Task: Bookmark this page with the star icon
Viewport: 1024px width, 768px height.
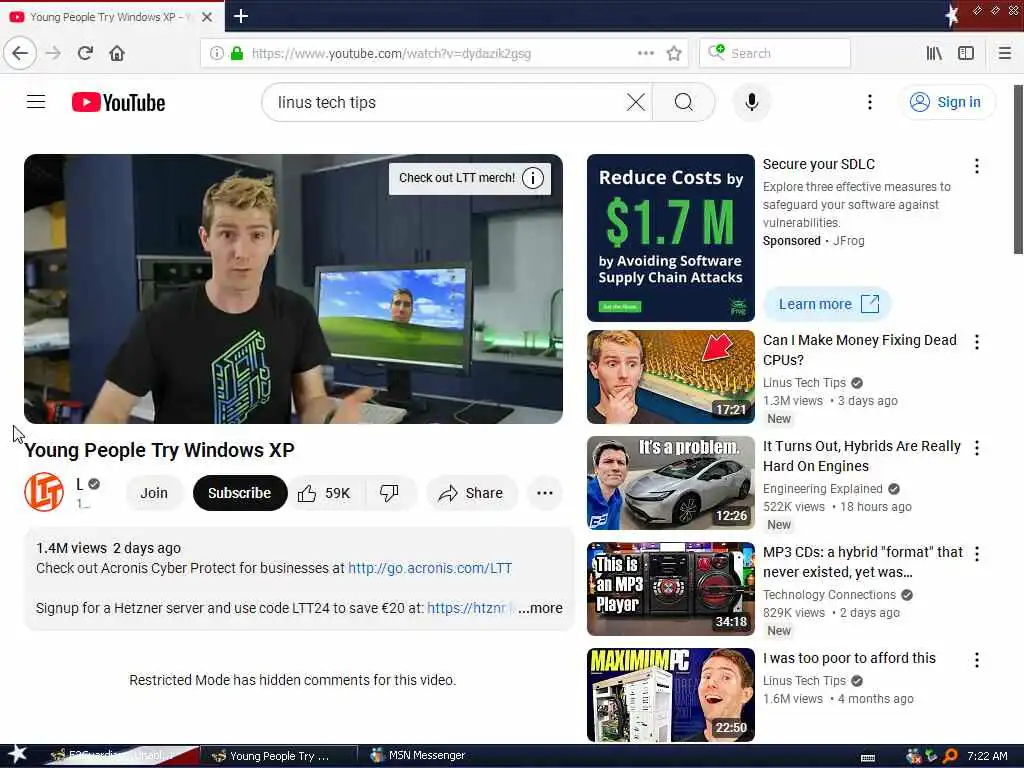Action: 674,54
